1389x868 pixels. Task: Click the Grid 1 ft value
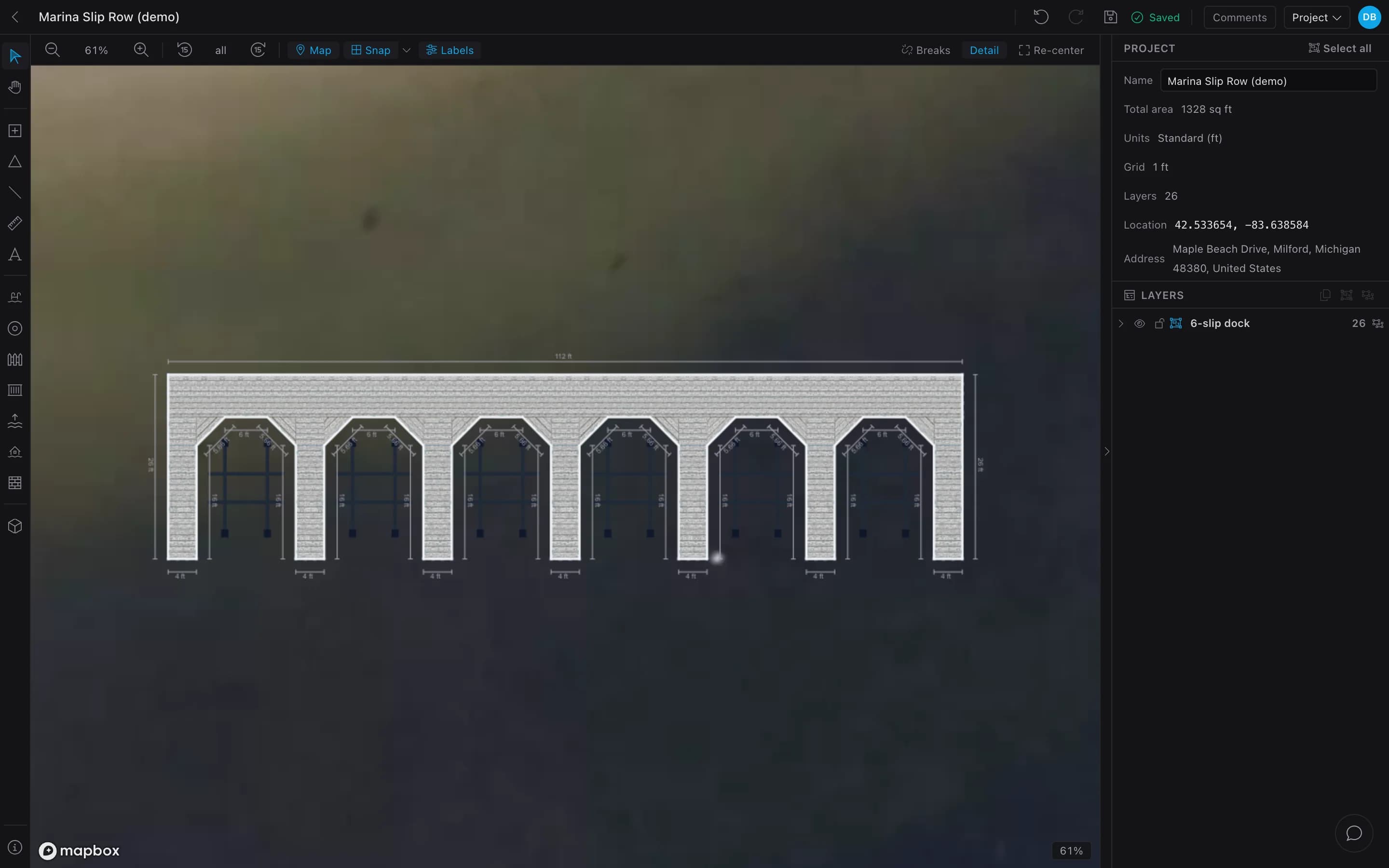[1160, 167]
